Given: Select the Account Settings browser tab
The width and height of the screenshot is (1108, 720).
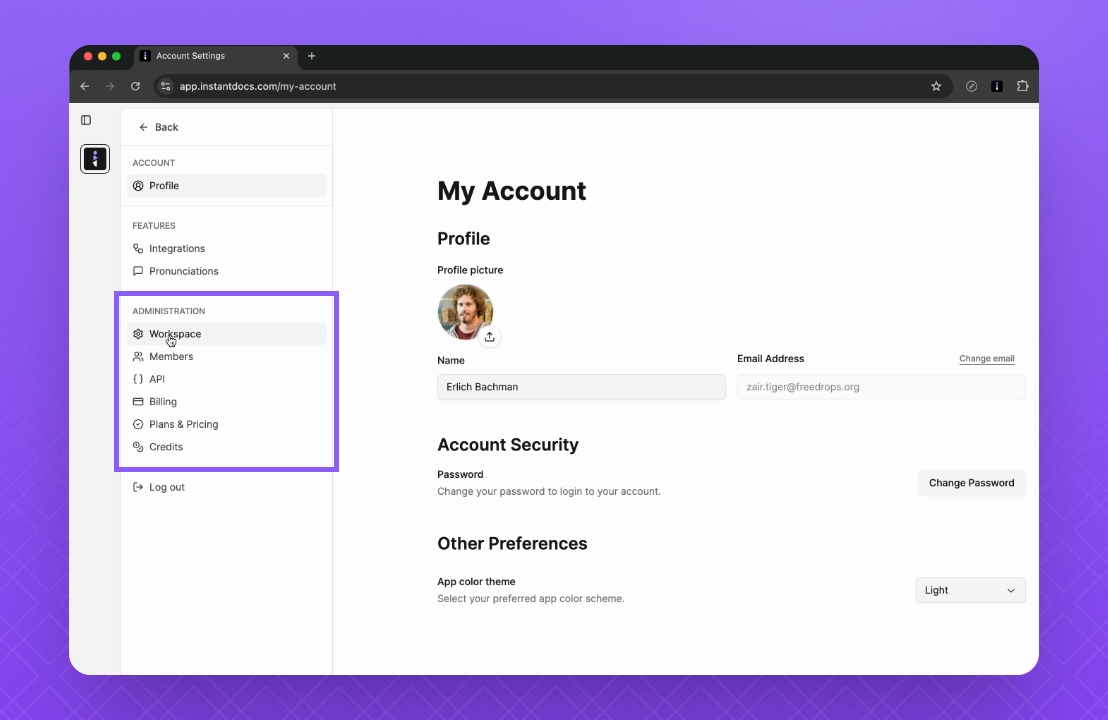Looking at the screenshot, I should click(x=216, y=56).
